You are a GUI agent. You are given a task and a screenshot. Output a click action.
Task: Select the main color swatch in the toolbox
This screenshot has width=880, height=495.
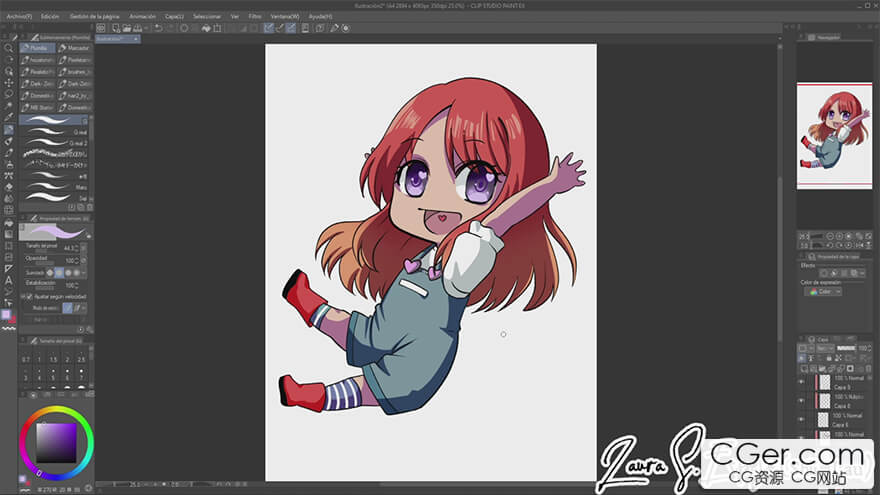tap(6, 314)
